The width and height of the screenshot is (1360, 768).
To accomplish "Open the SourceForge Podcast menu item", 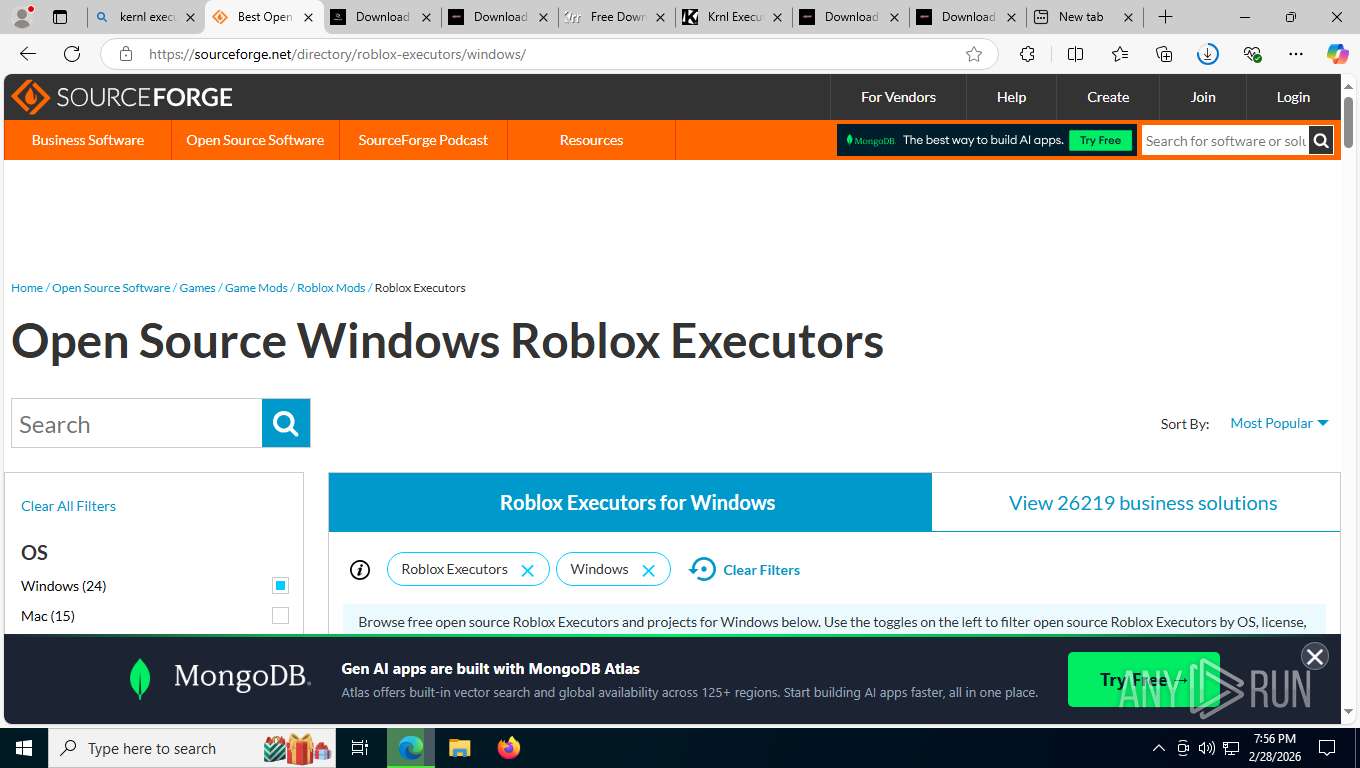I will (x=423, y=140).
